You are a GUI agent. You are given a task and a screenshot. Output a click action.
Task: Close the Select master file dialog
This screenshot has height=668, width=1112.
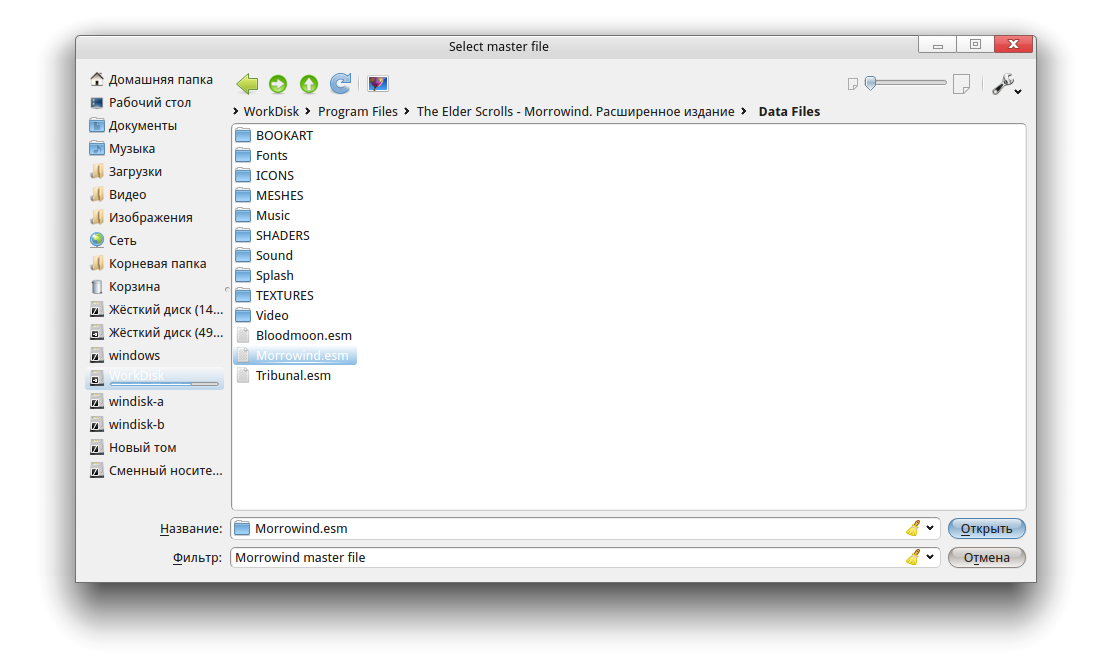(x=1013, y=45)
